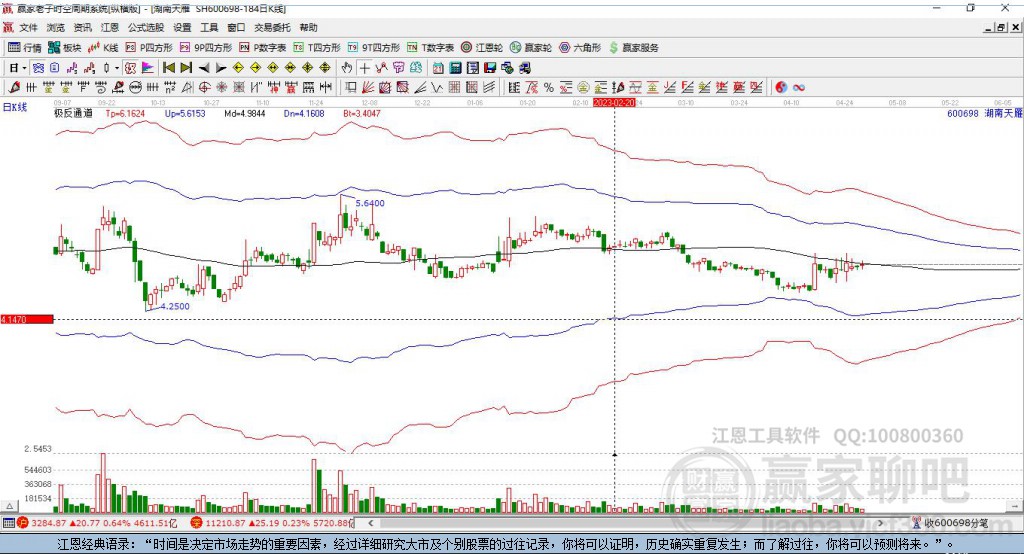The image size is (1024, 554).
Task: Open the P数字表 tool
Action: click(x=263, y=48)
